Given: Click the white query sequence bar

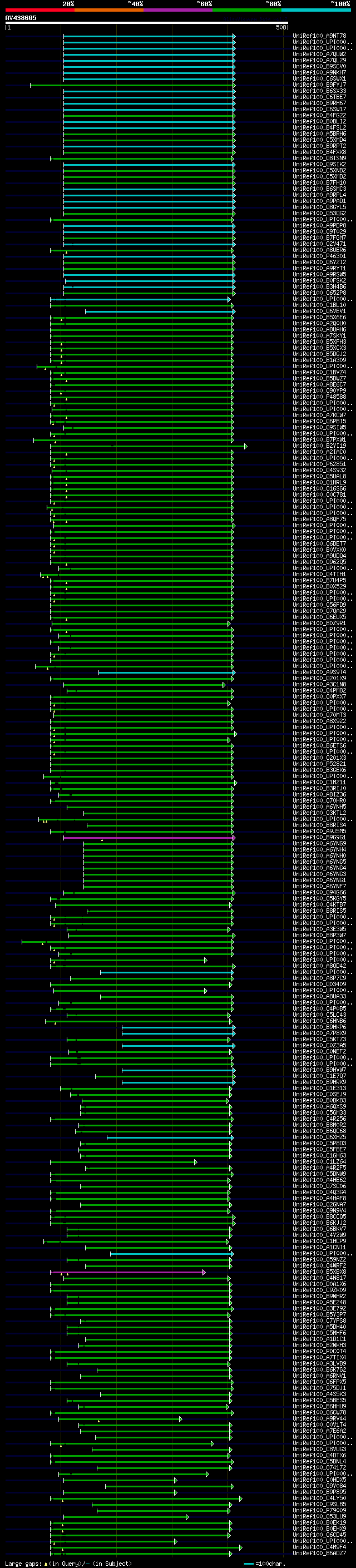Looking at the screenshot, I should (x=147, y=23).
